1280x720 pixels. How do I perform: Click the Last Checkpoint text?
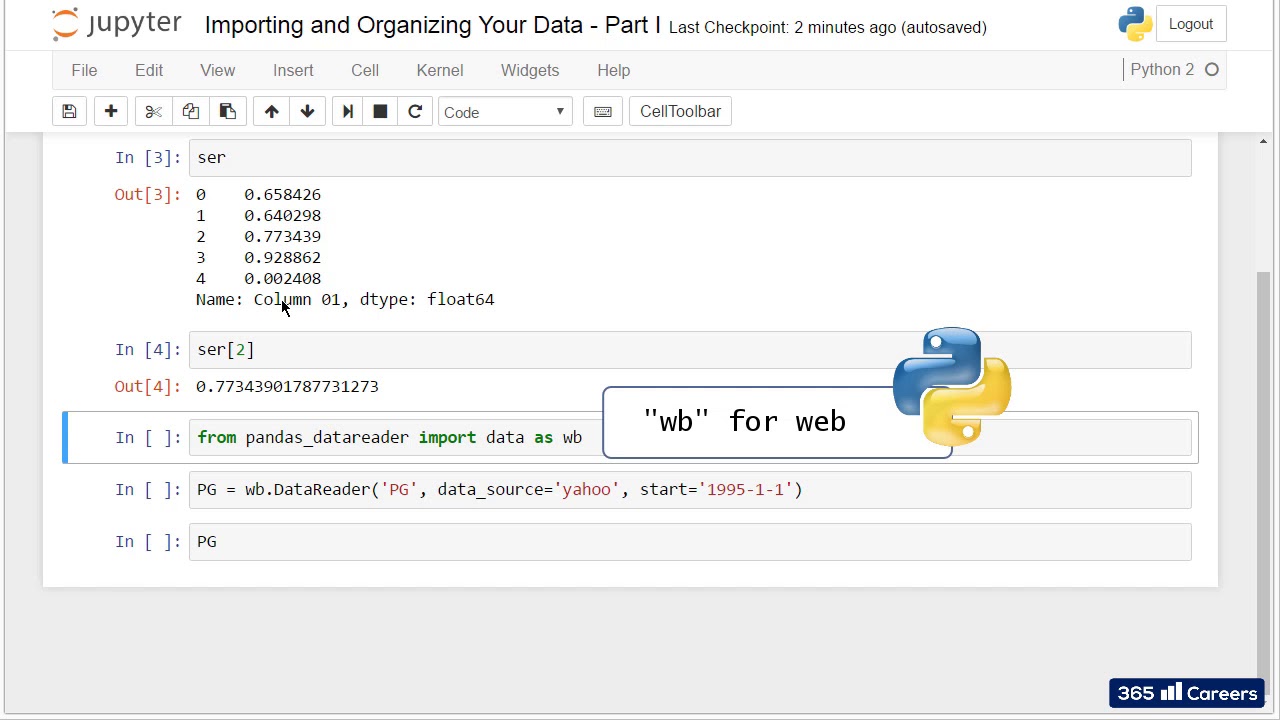tap(827, 27)
